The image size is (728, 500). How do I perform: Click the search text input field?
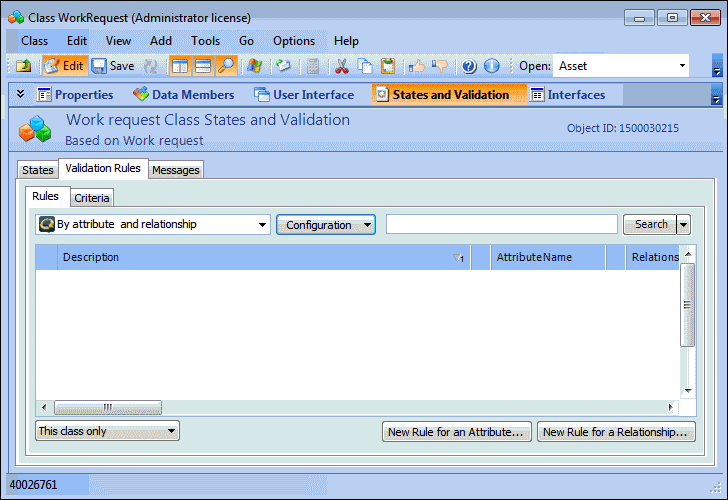tap(501, 225)
